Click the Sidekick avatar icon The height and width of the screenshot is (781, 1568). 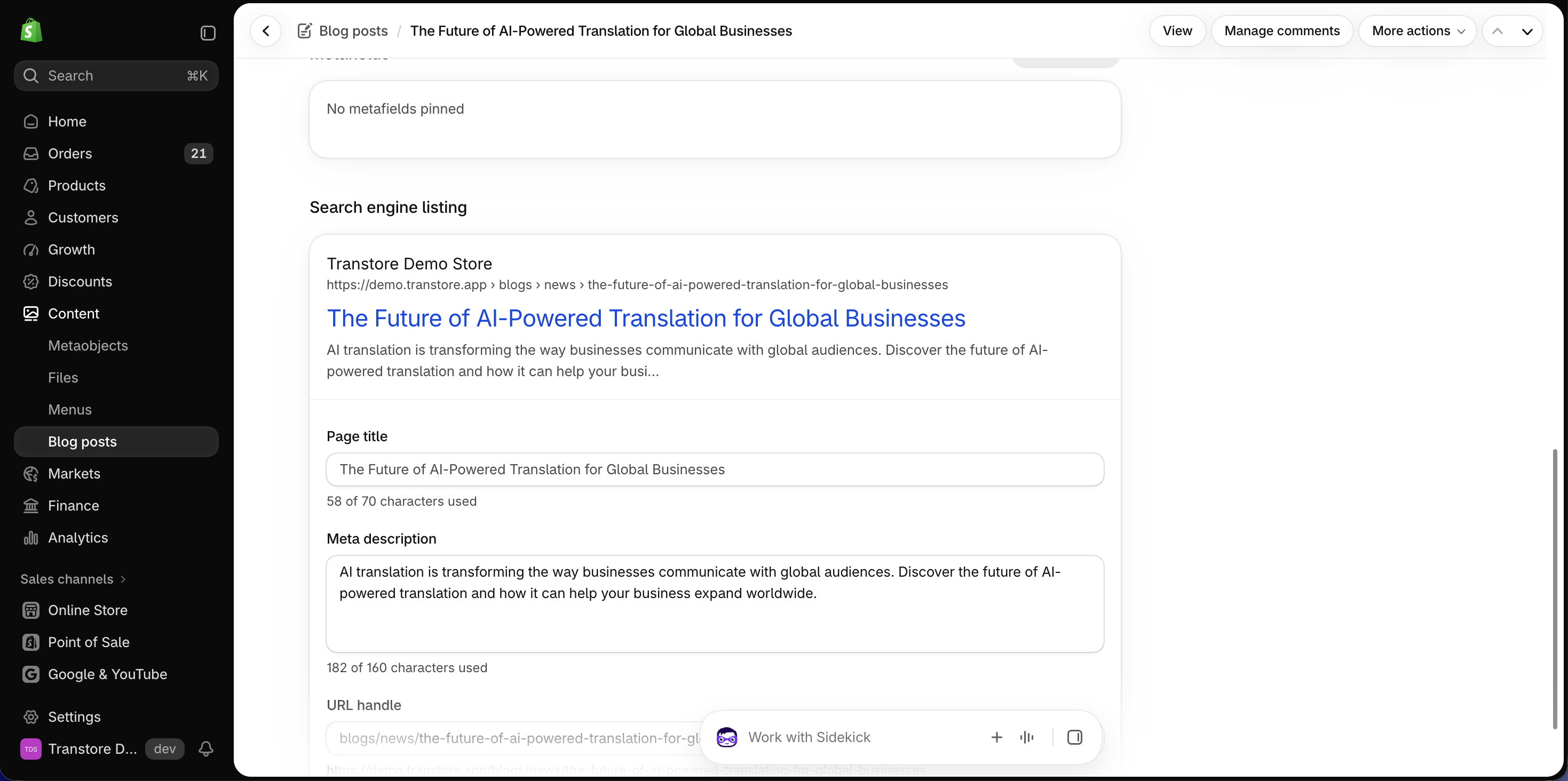coord(727,737)
